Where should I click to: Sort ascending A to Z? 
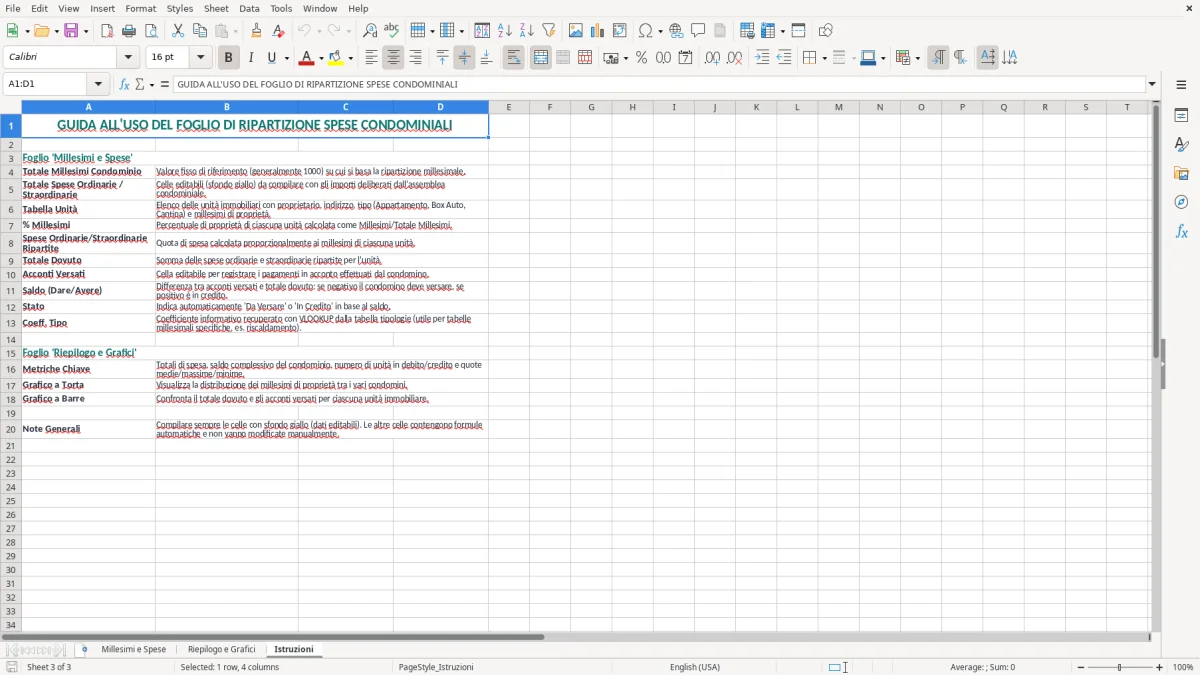[505, 31]
